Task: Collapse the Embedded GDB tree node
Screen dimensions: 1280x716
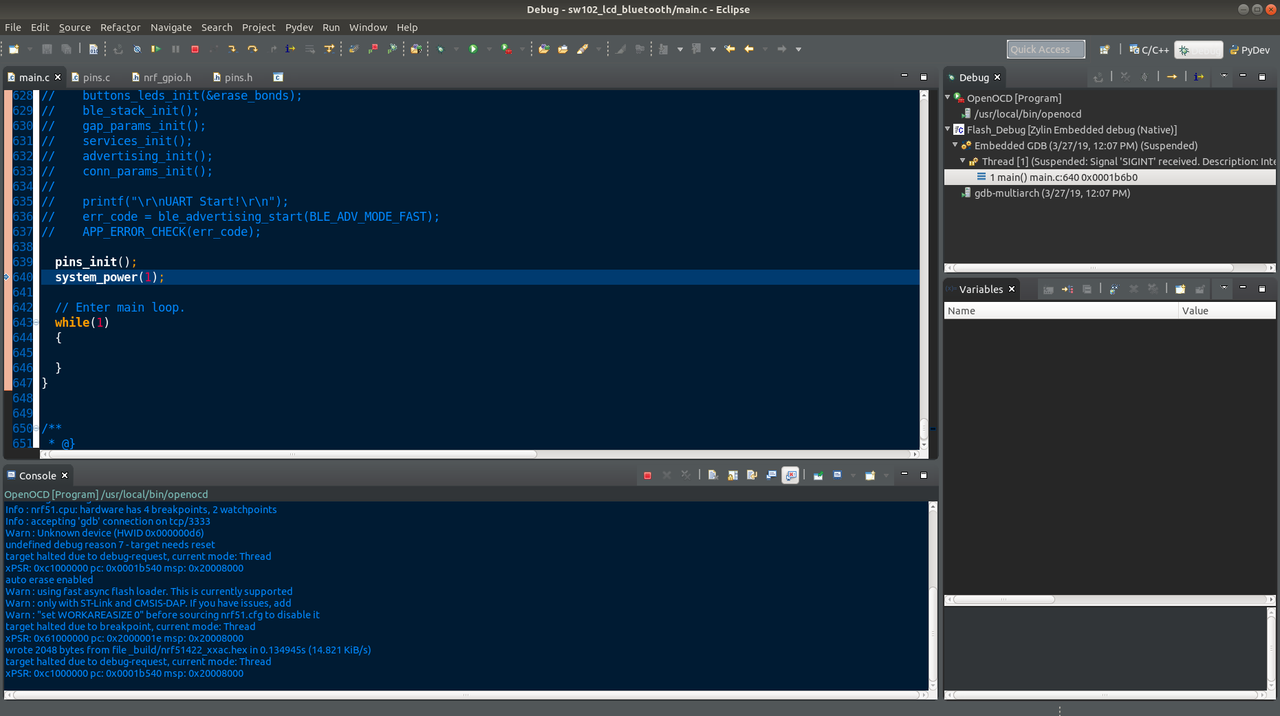Action: pos(957,145)
